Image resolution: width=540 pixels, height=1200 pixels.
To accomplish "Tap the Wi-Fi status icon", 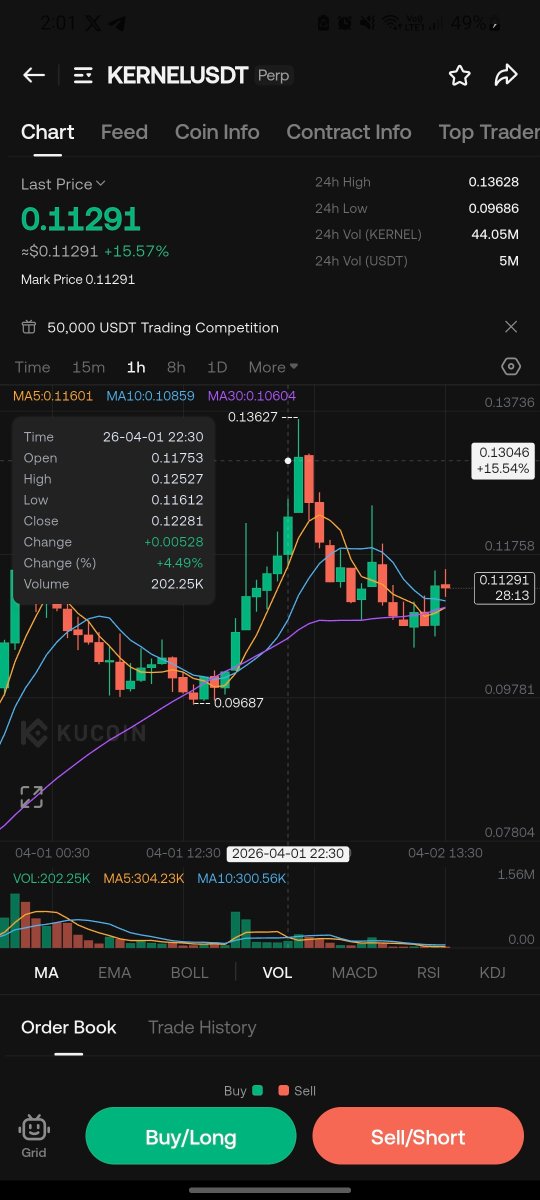I will [x=393, y=22].
